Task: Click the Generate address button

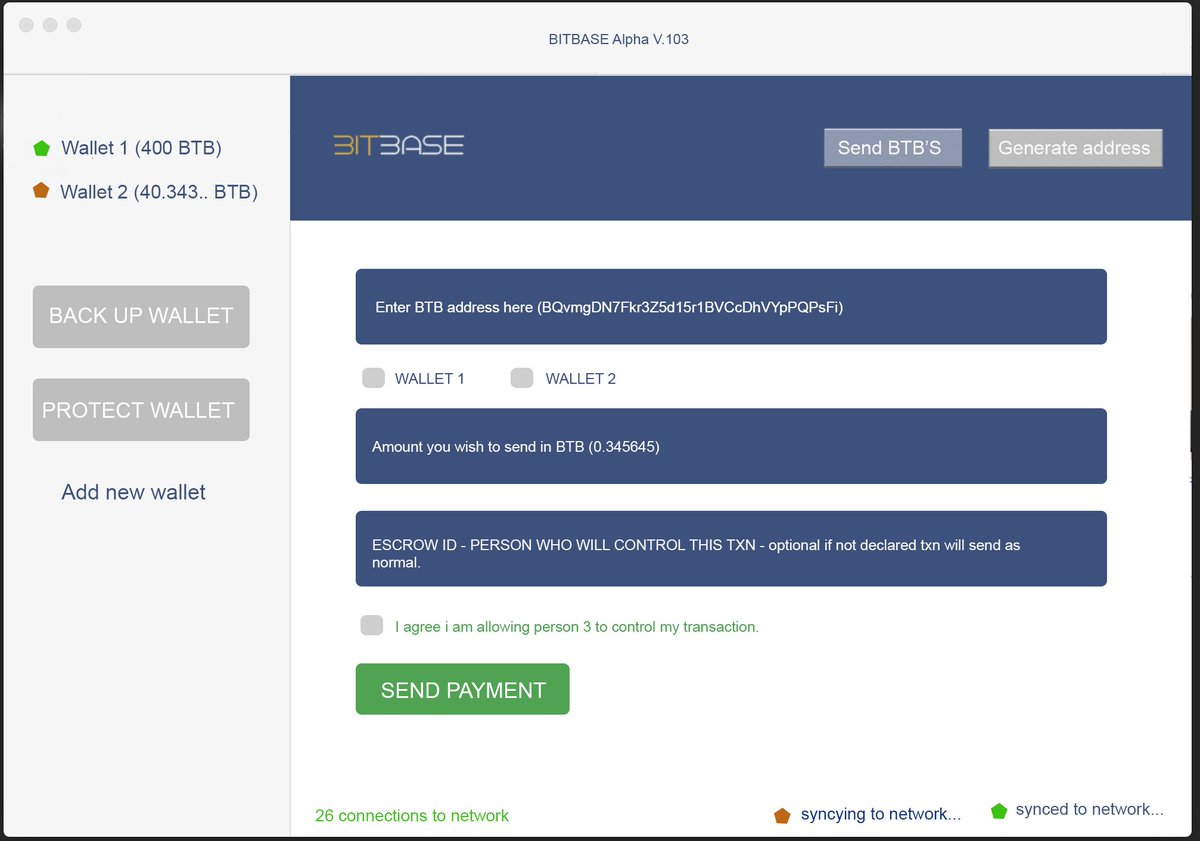Action: 1075,147
